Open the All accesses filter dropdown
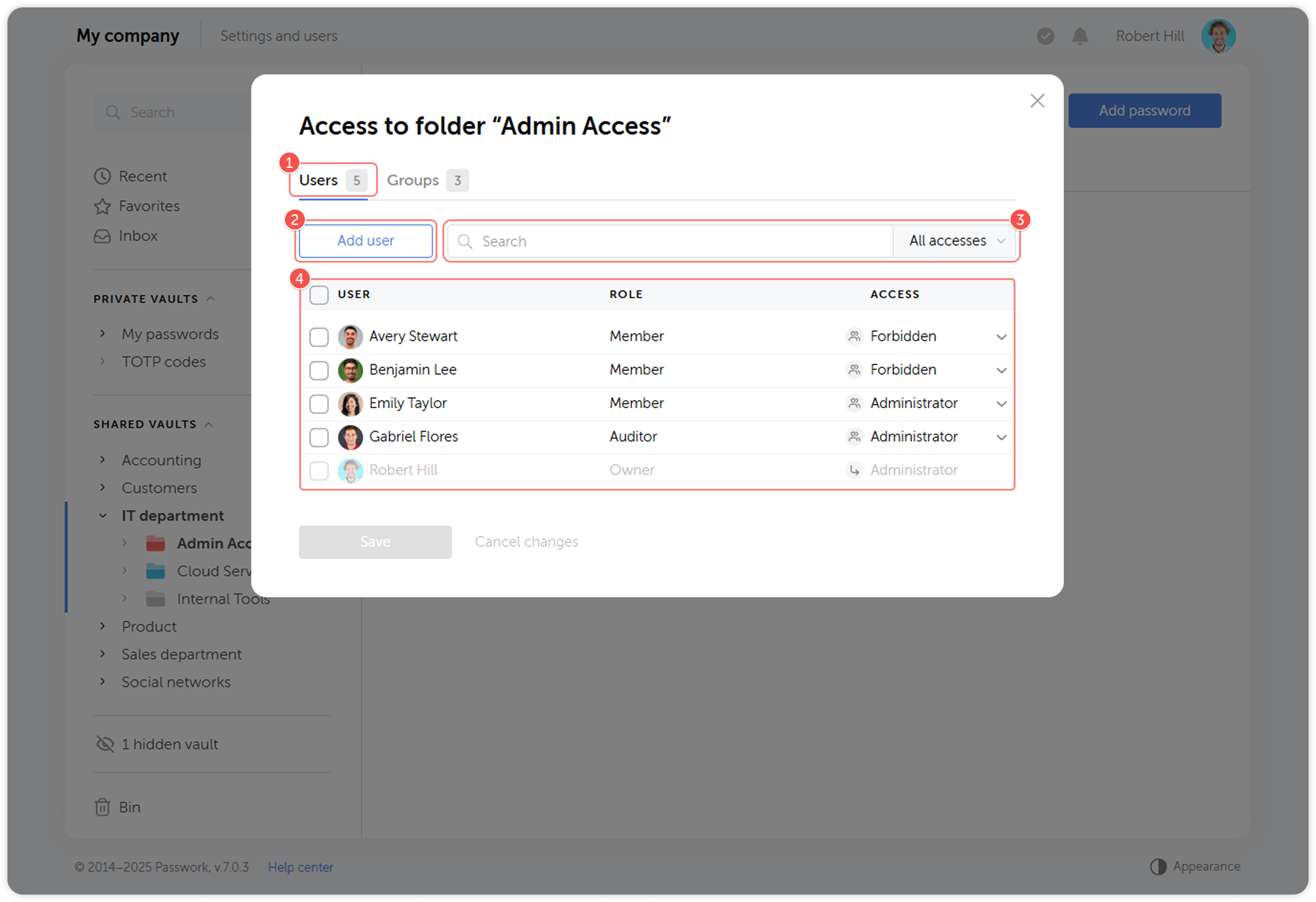1316x902 pixels. (954, 241)
